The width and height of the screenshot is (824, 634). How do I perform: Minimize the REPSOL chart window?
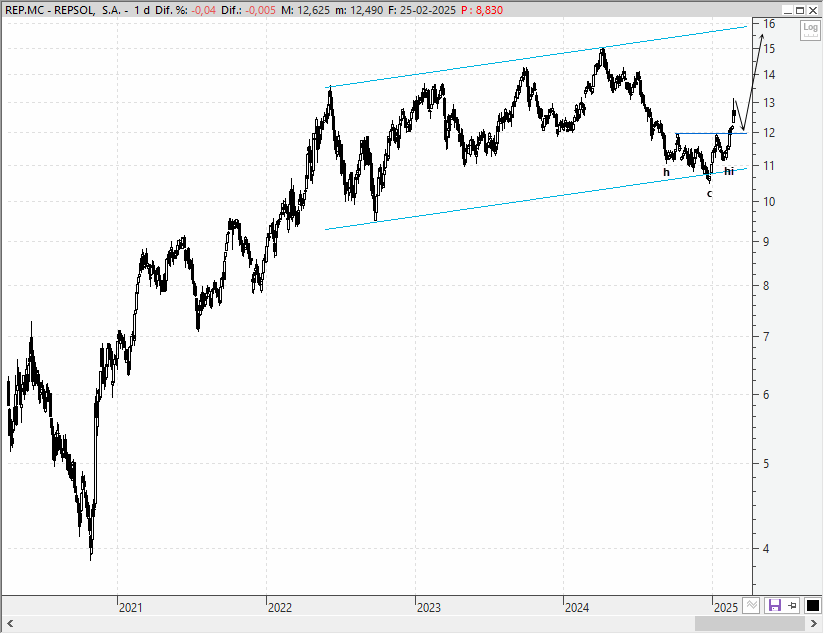787,11
